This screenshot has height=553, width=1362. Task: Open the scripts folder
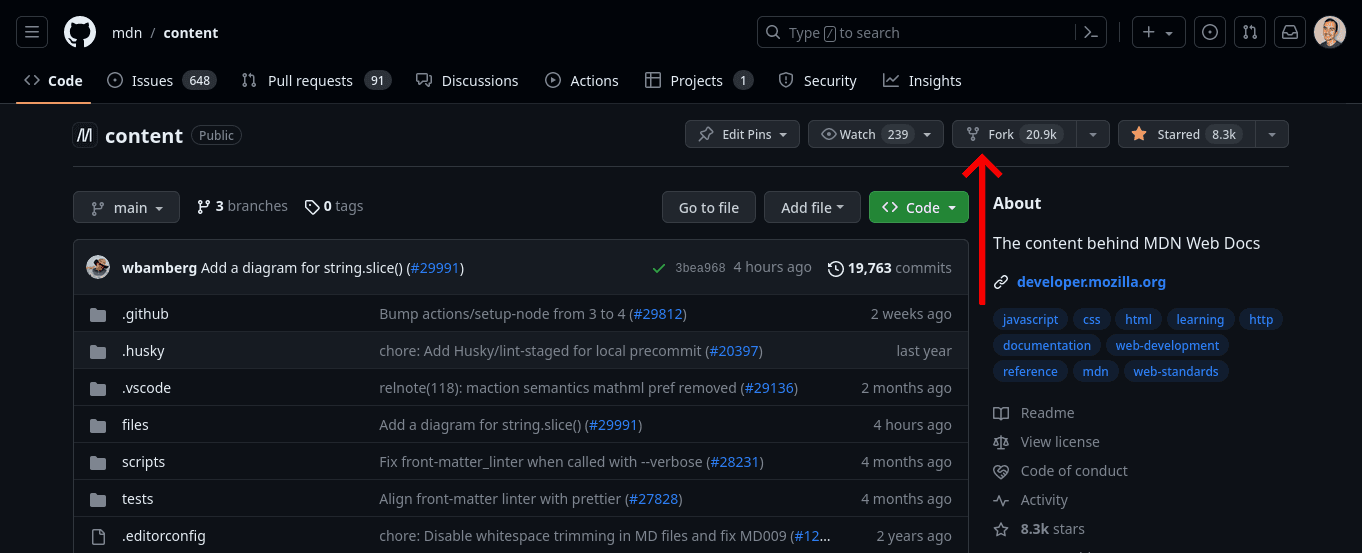coord(143,462)
